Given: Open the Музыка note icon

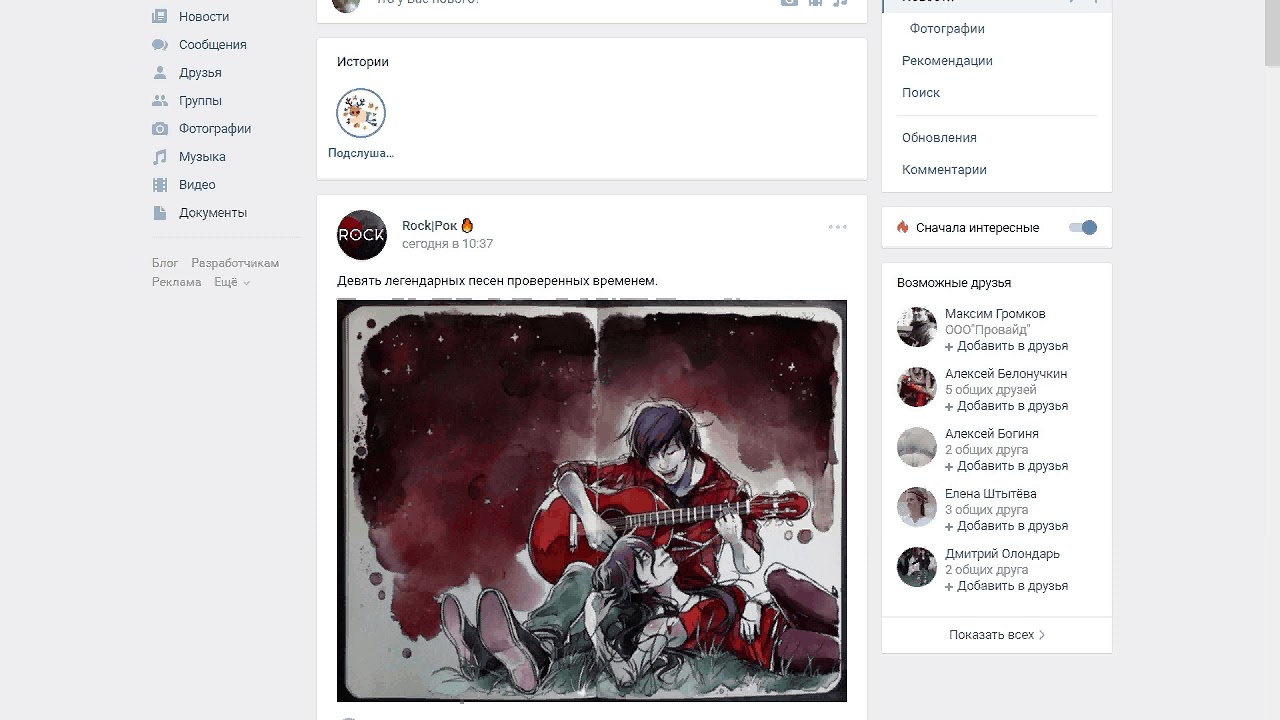Looking at the screenshot, I should tap(160, 157).
